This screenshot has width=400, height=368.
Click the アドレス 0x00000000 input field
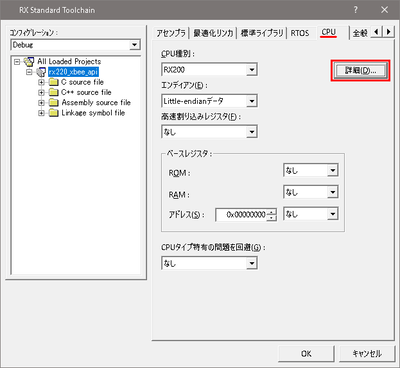(242, 215)
